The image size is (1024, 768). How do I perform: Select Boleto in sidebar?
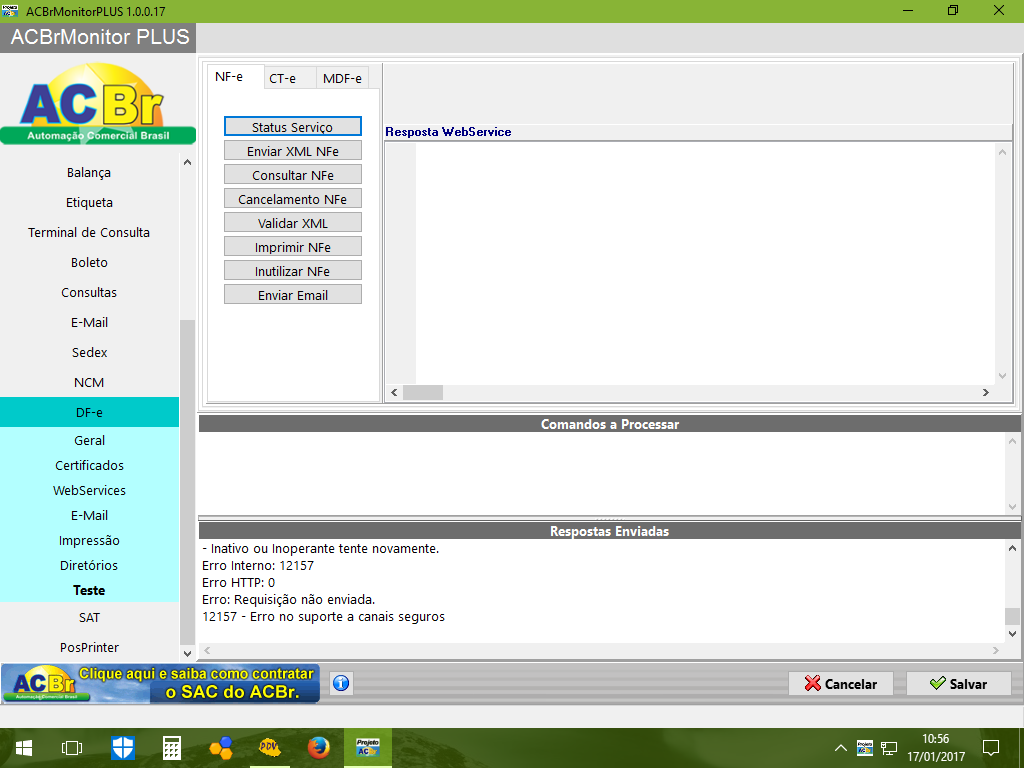89,263
